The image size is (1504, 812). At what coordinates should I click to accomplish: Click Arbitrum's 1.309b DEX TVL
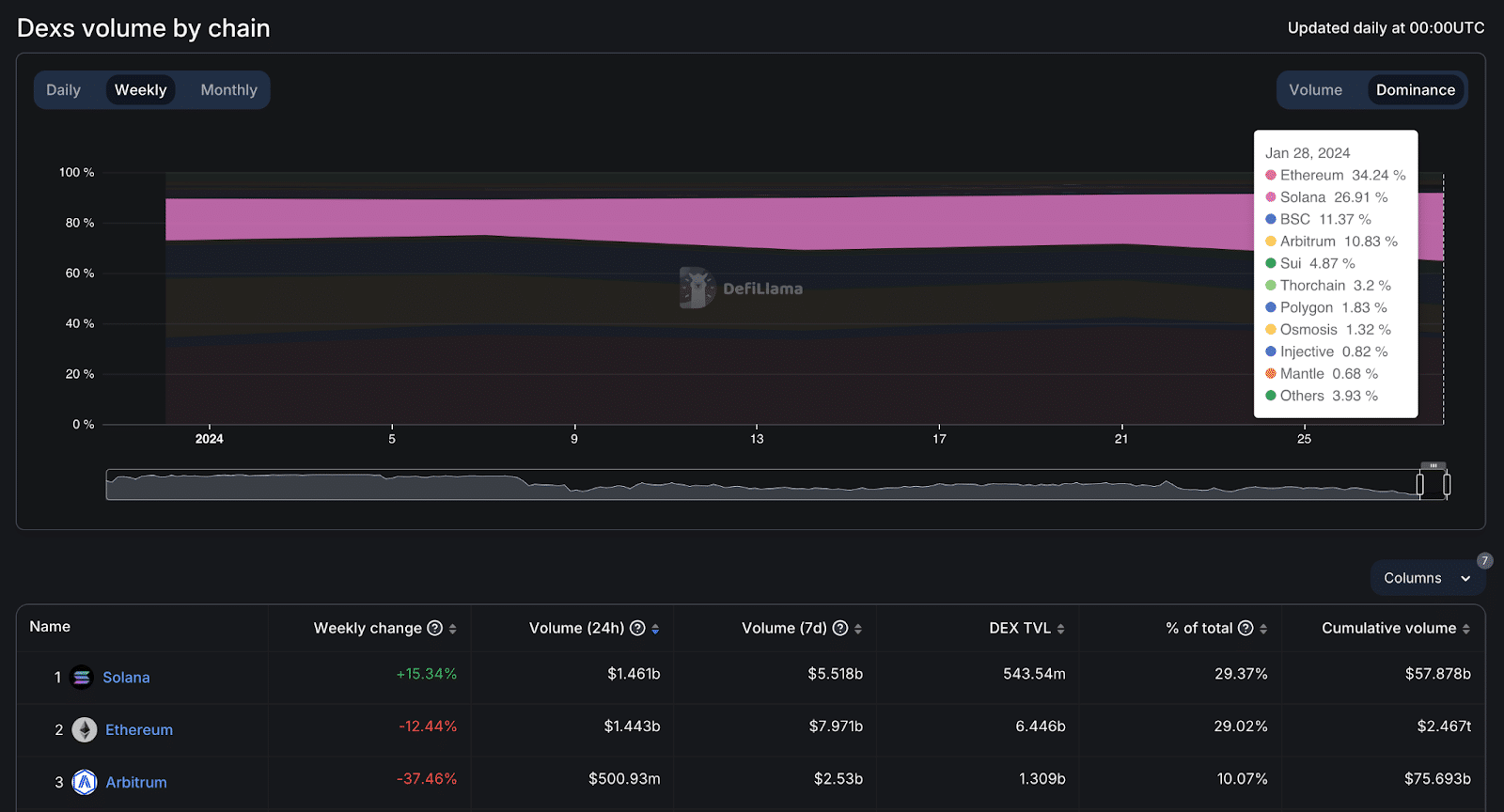point(1042,779)
